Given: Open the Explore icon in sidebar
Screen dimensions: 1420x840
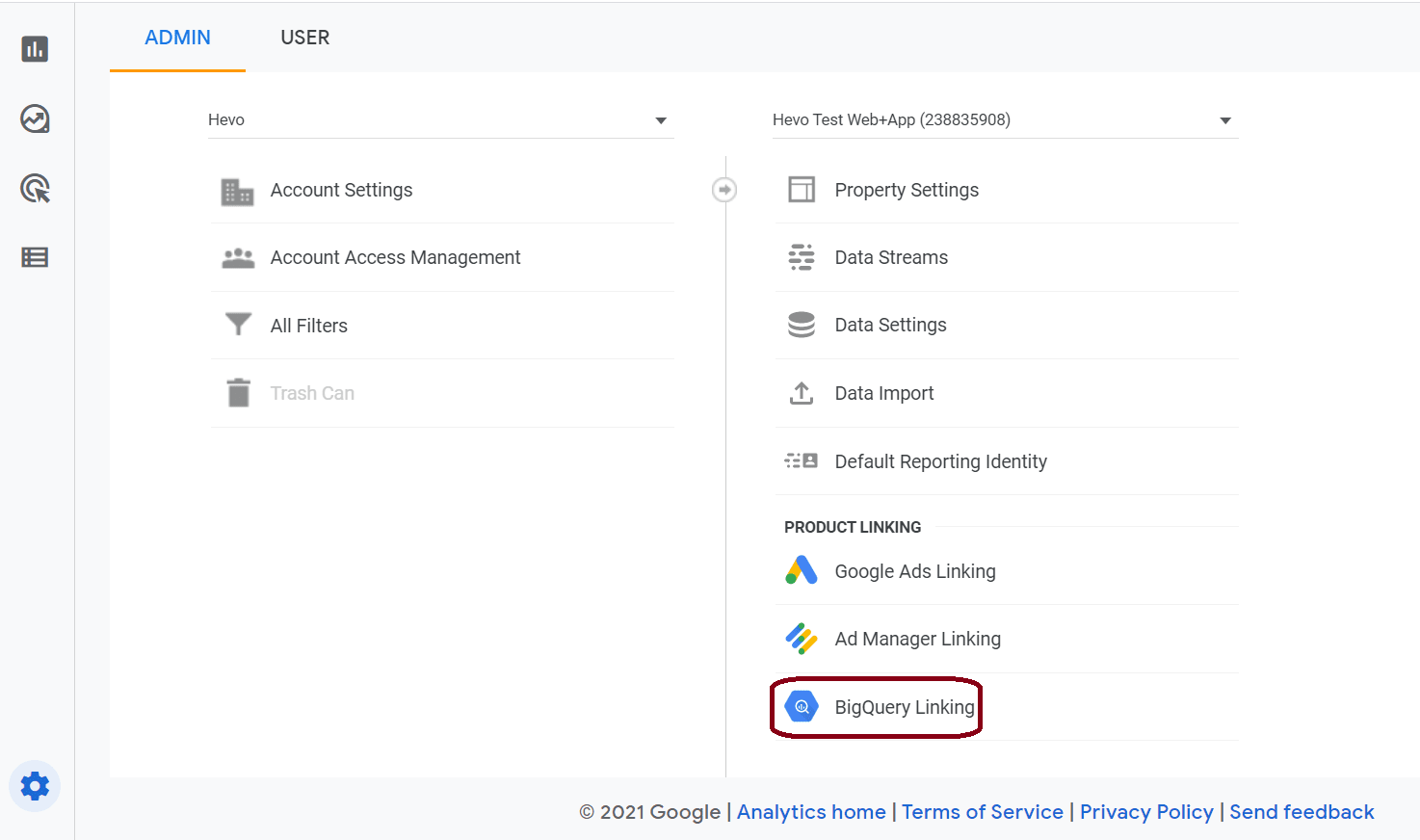Looking at the screenshot, I should coord(35,118).
